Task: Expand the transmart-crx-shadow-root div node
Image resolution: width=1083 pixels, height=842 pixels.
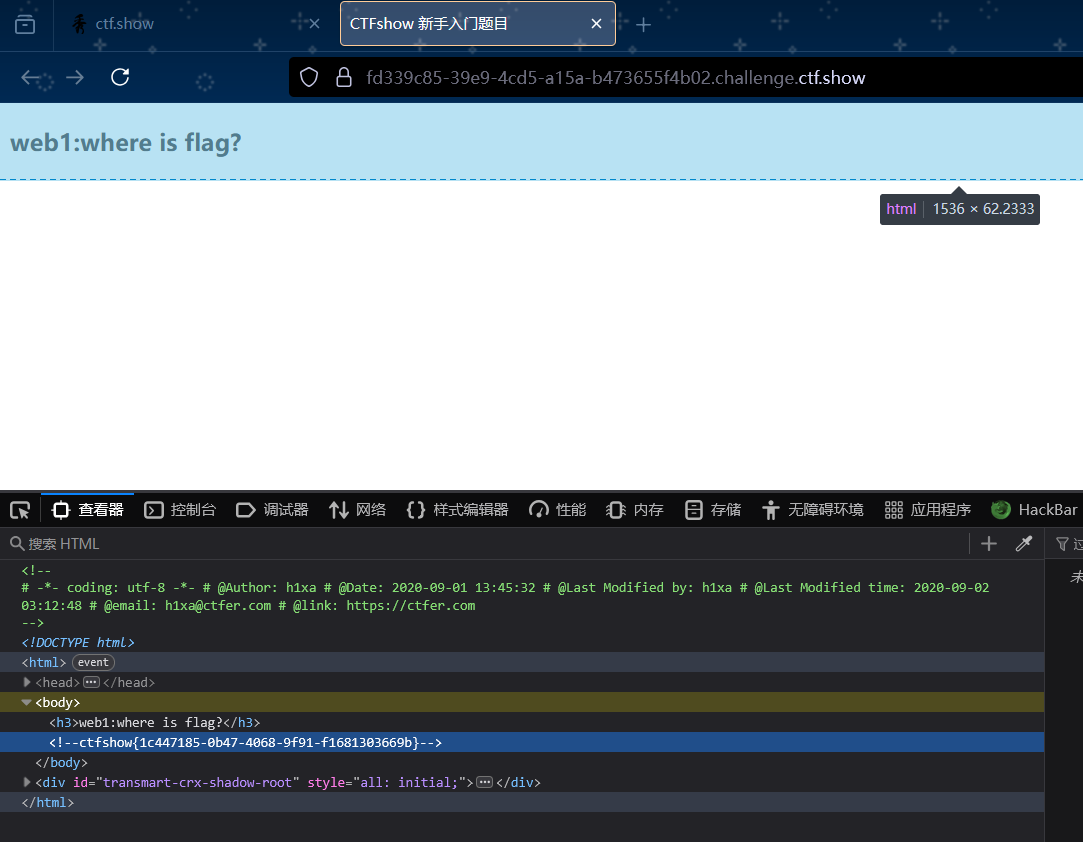Action: pos(27,783)
